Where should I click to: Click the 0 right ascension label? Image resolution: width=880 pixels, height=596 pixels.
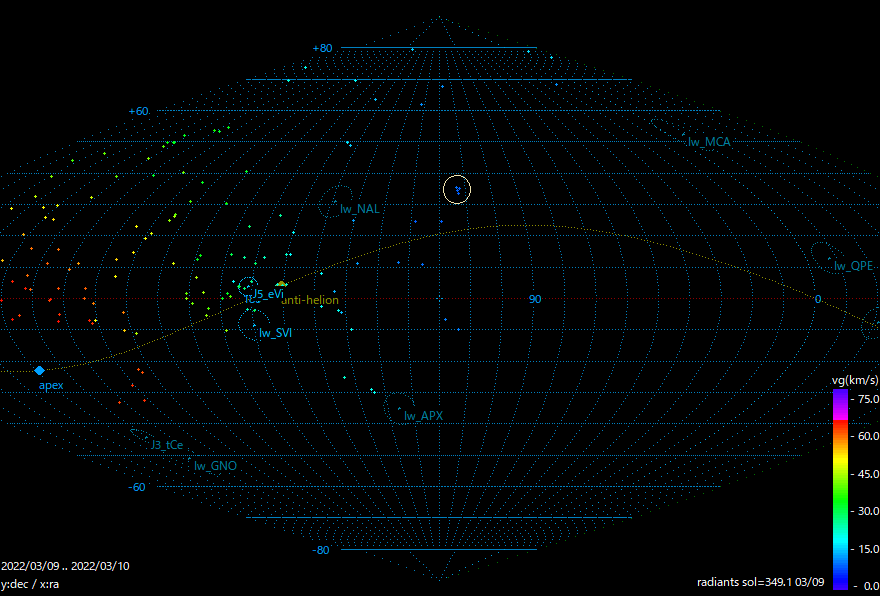[x=817, y=299]
